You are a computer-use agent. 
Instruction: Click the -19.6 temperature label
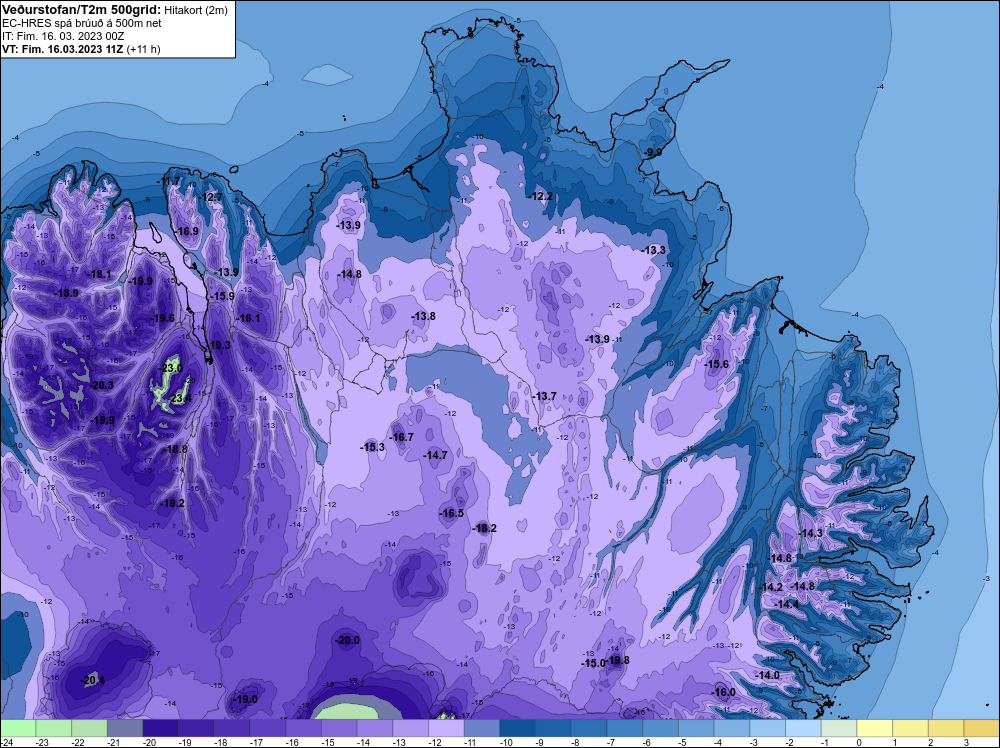[x=162, y=318]
